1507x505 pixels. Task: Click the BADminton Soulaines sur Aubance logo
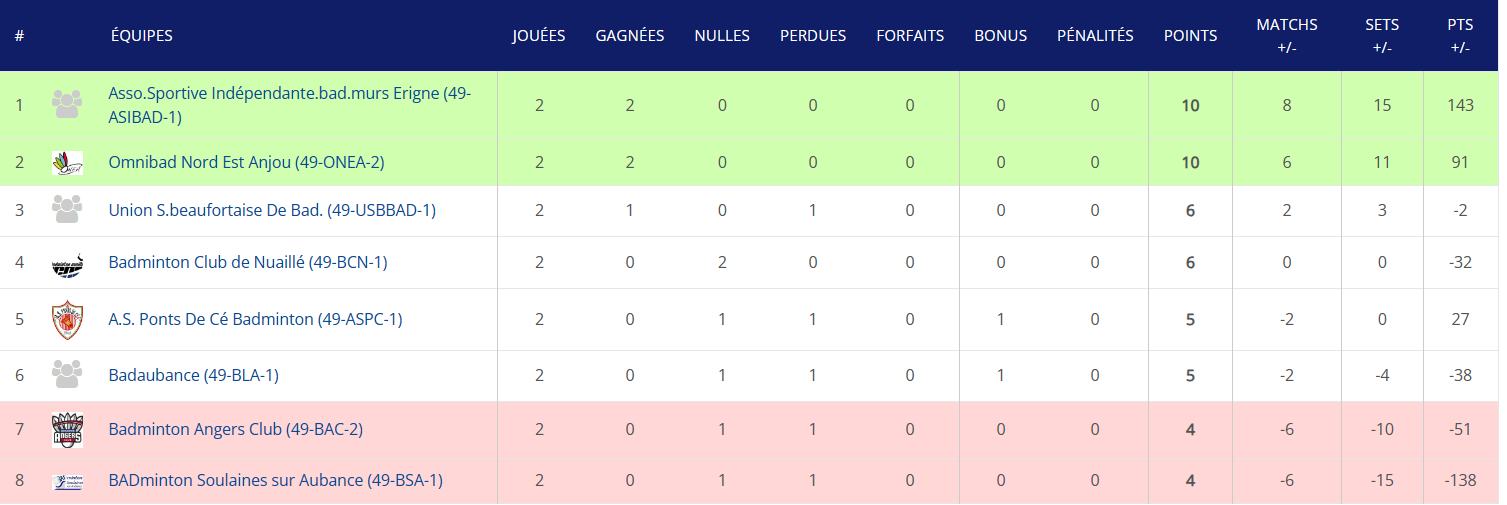click(x=67, y=481)
